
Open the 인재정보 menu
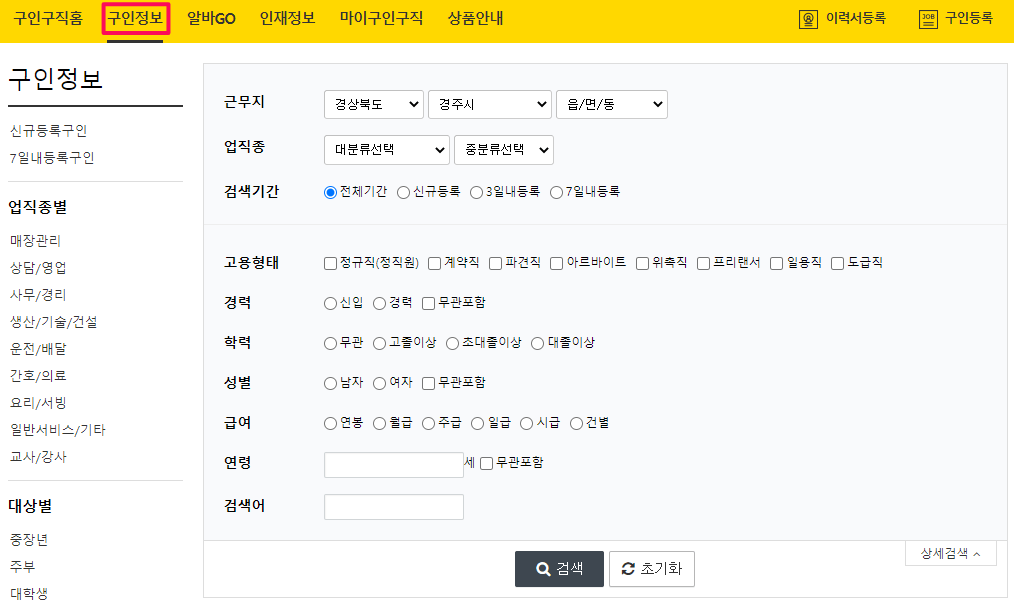pos(287,19)
